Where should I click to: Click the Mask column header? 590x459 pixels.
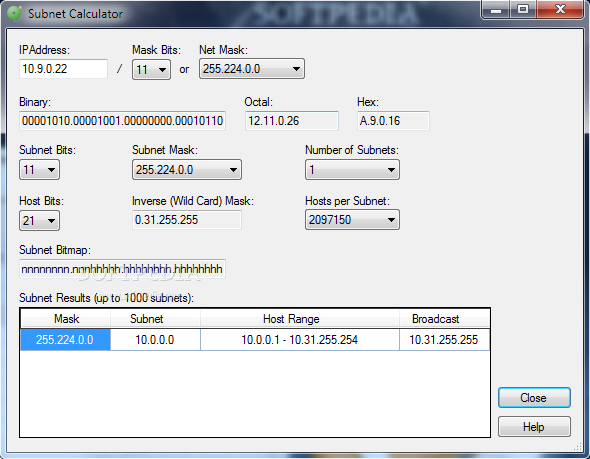[x=66, y=319]
